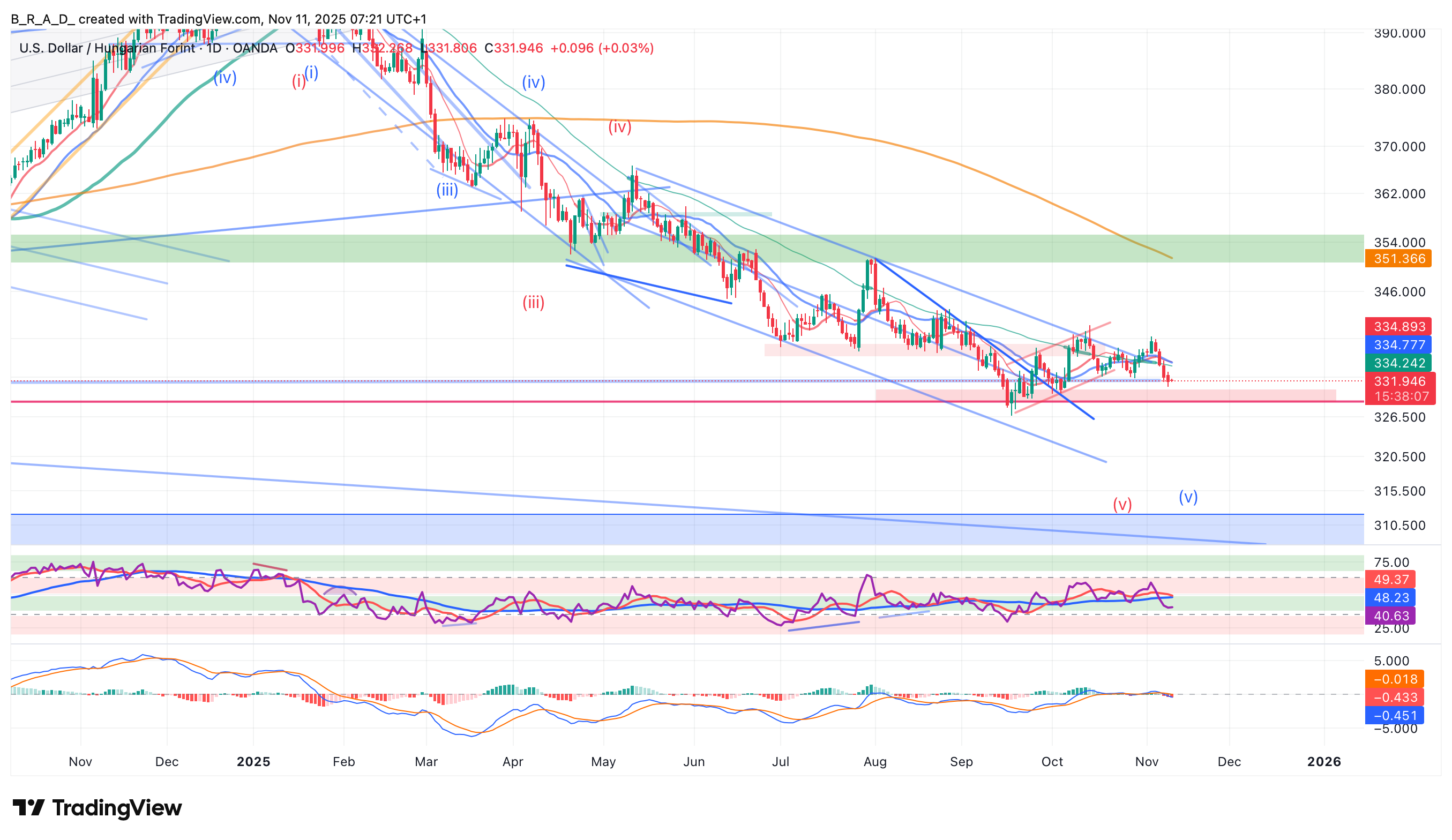Click the orange 351.366 price label
This screenshot has width=1452, height=840.
pos(1398,259)
